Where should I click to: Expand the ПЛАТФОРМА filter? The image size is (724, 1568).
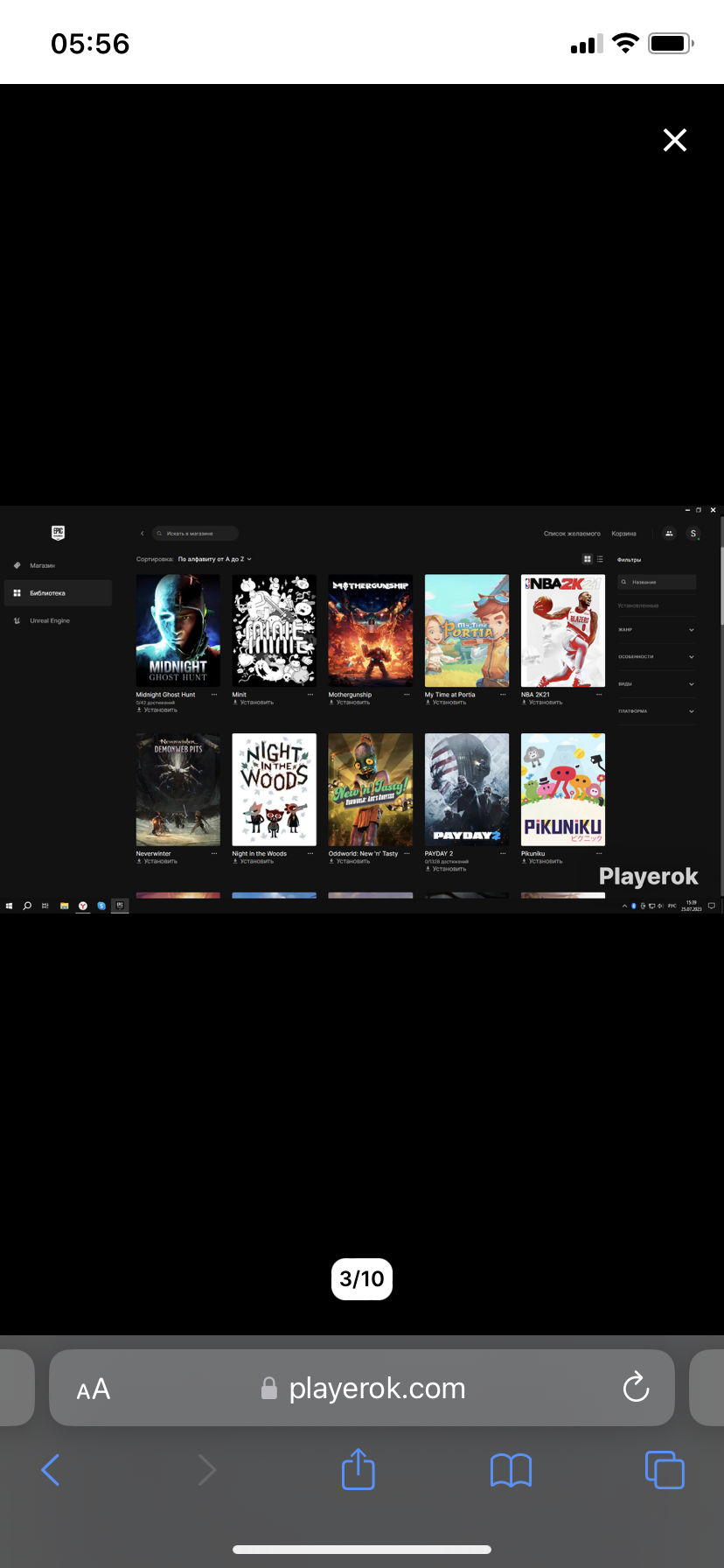coord(657,710)
